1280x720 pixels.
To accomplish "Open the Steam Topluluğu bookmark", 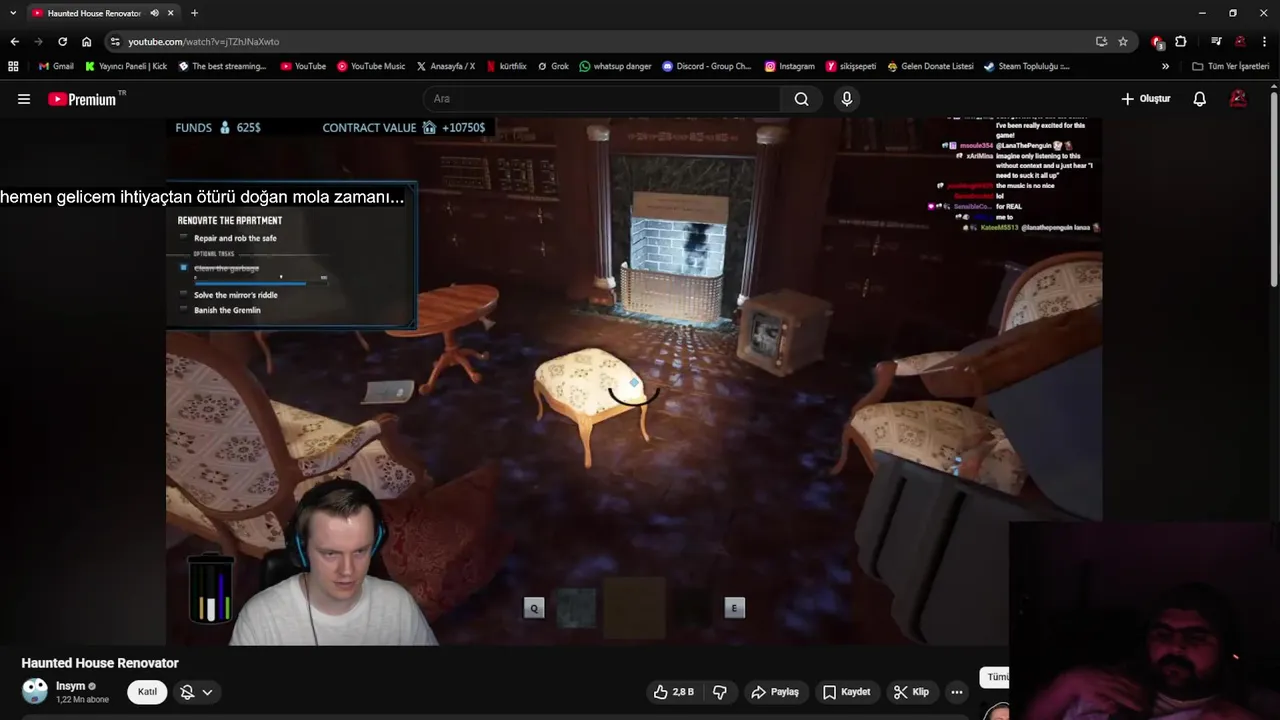I will coord(1027,66).
